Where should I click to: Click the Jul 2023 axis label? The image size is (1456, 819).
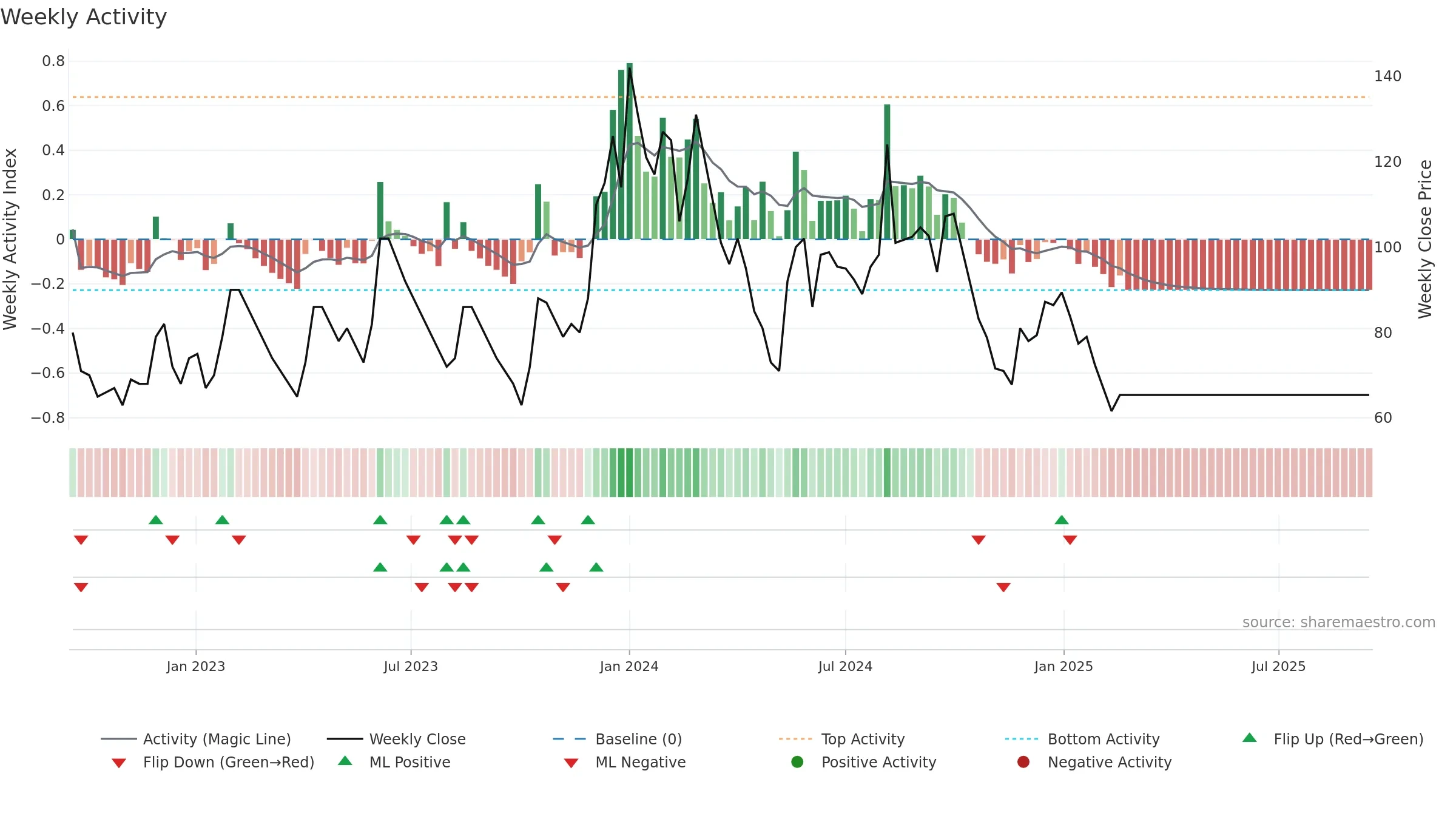coord(411,666)
